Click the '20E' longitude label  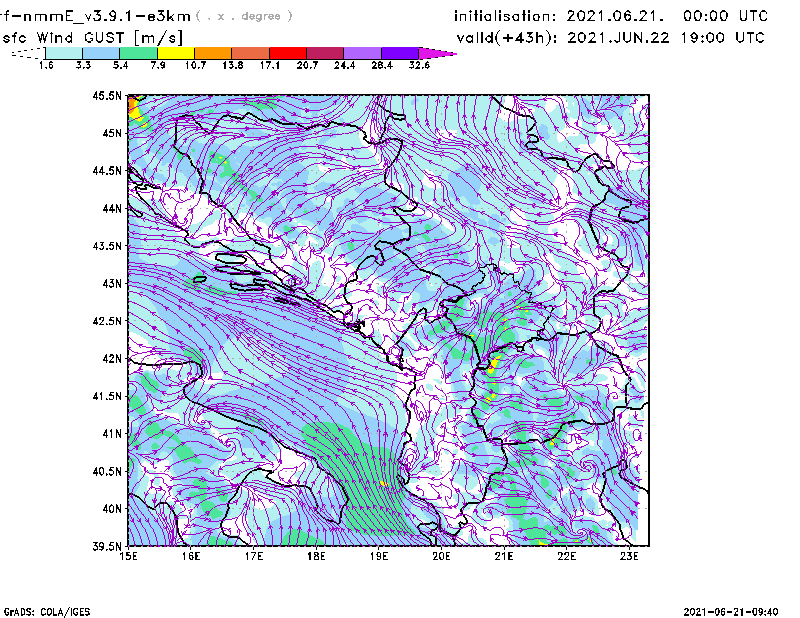pos(441,556)
